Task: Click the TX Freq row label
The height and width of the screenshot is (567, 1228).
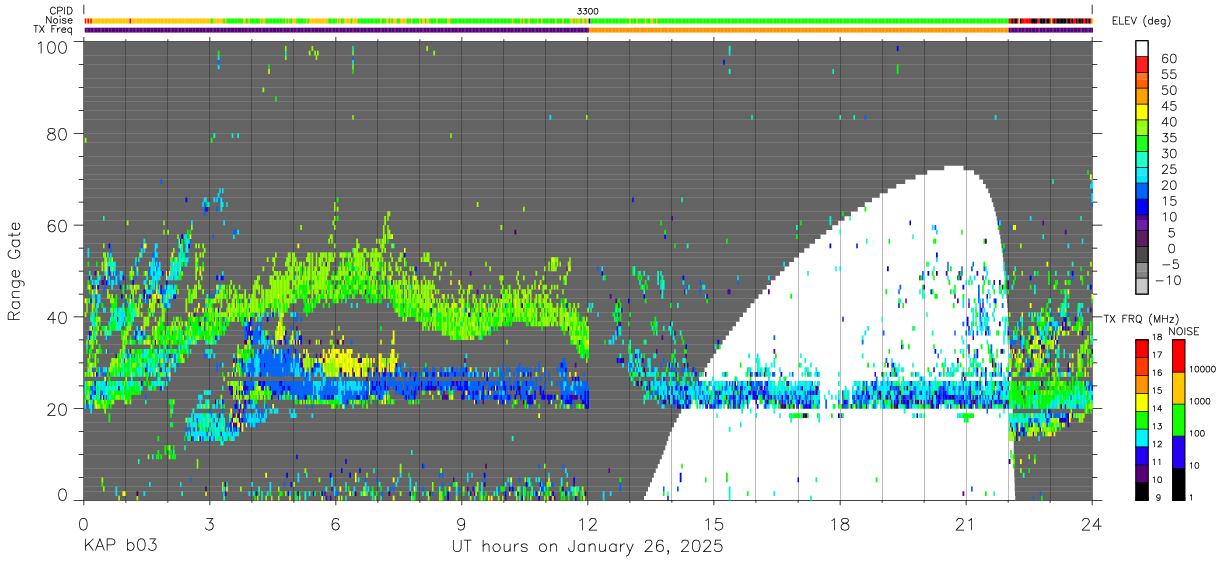Action: tap(53, 29)
